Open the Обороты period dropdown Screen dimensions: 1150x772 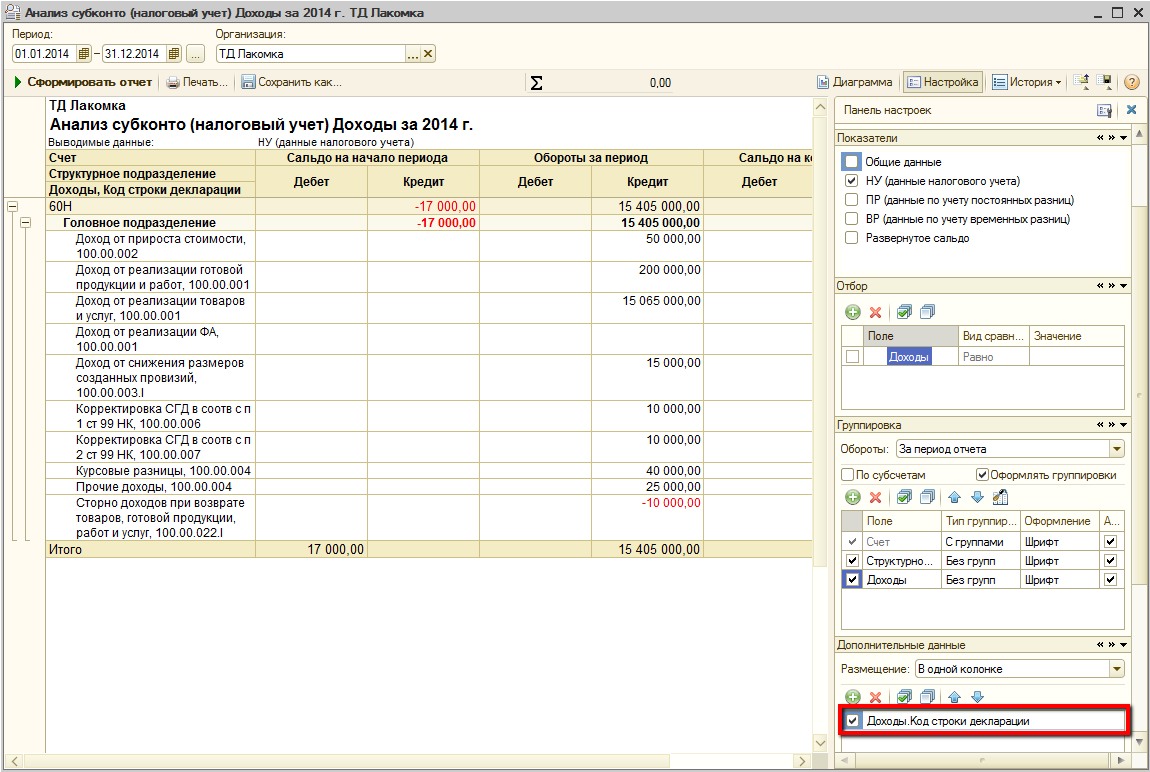tap(1117, 449)
